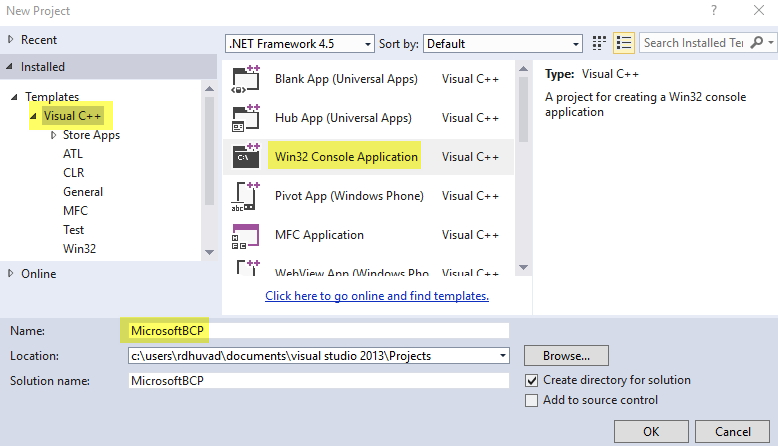Open the Sort by Default dropdown

coord(503,44)
